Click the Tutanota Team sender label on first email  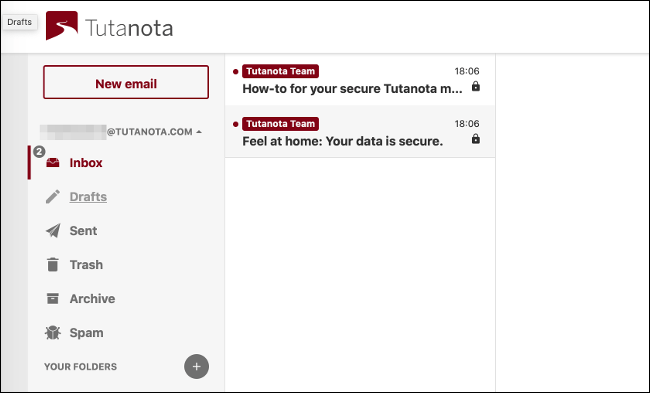pyautogui.click(x=280, y=71)
